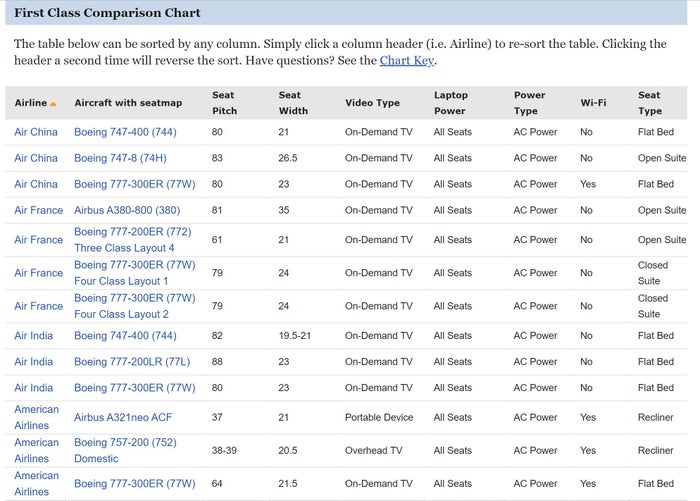The height and width of the screenshot is (501, 700).
Task: Open Airbus A380-800 (380) seatmap link
Action: click(x=127, y=210)
